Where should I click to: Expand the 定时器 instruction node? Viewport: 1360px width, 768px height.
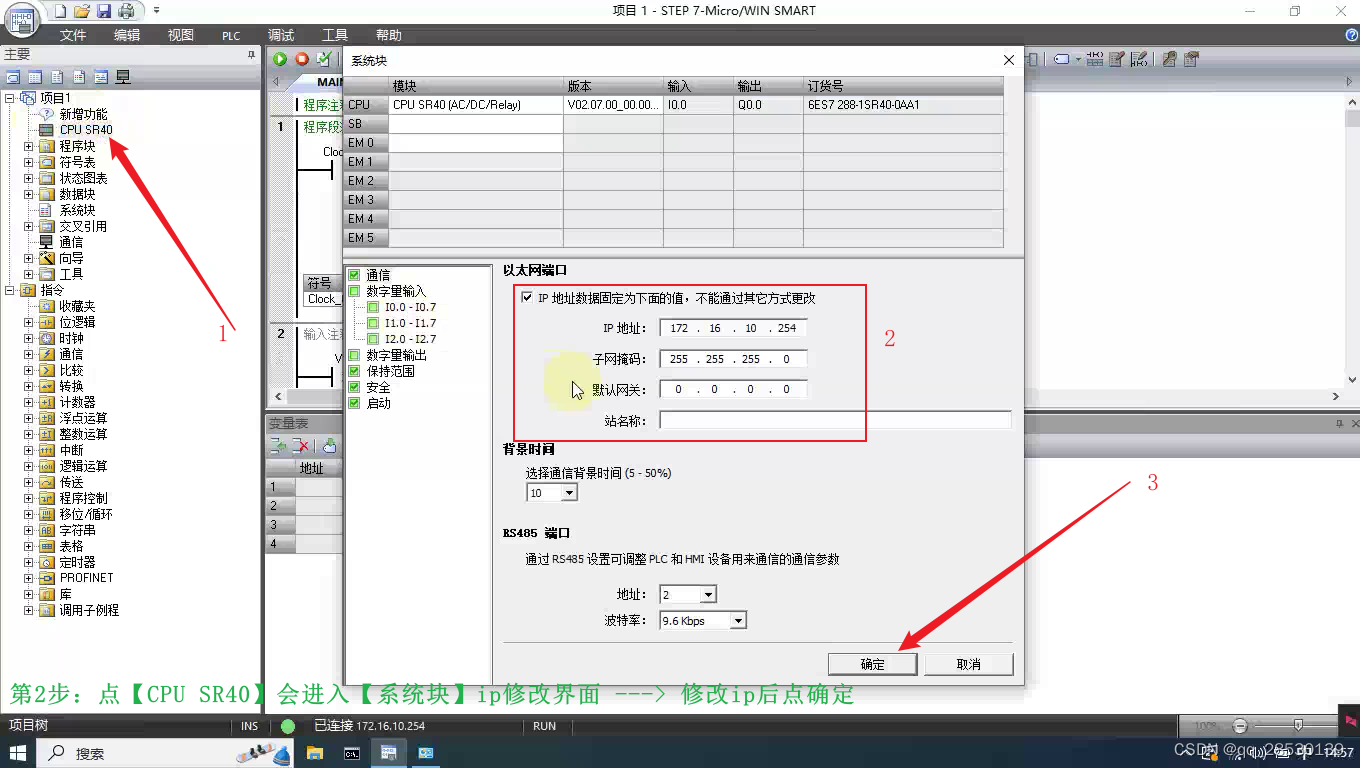29,562
